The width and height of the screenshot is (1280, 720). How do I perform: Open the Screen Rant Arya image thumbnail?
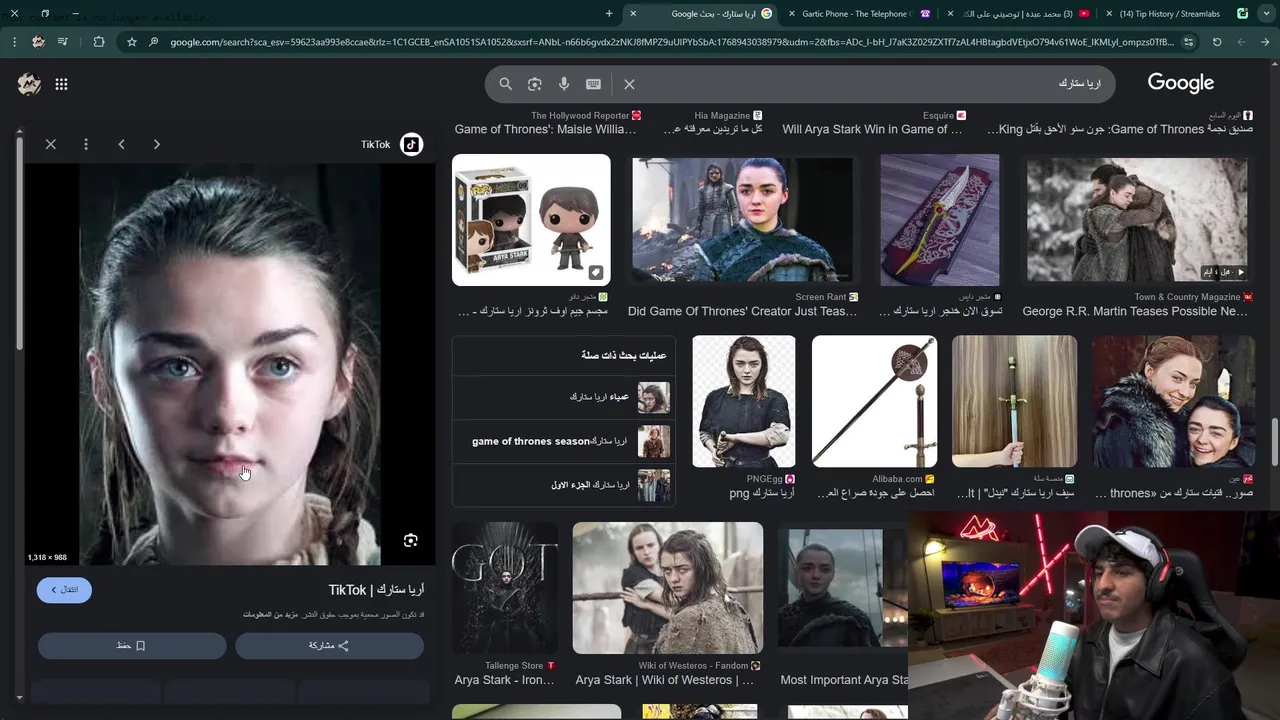pyautogui.click(x=742, y=220)
